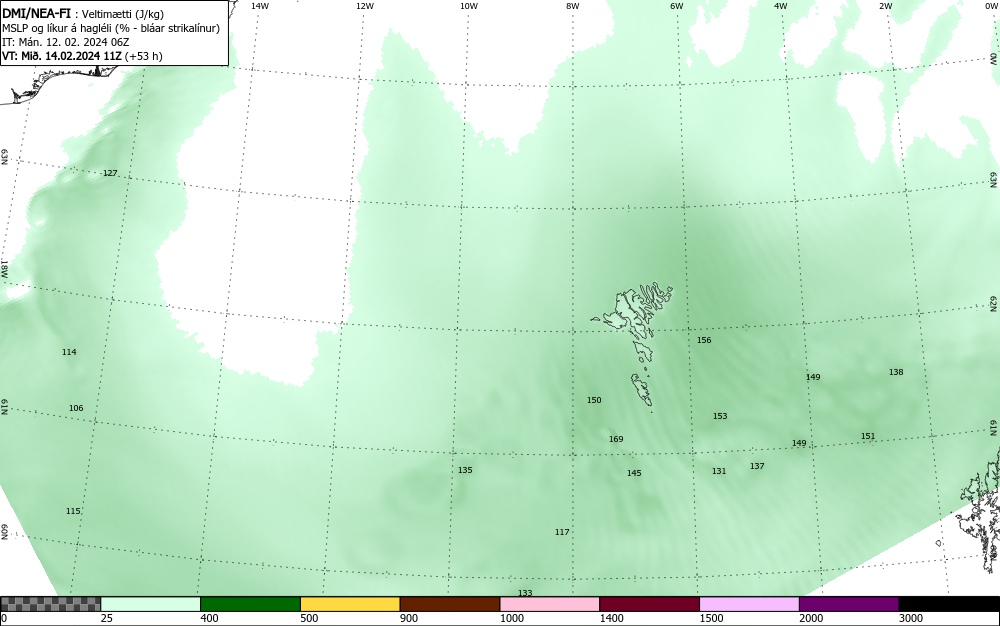Click the light purple 1500–2000 legend swatch
The image size is (1000, 626).
tap(749, 604)
